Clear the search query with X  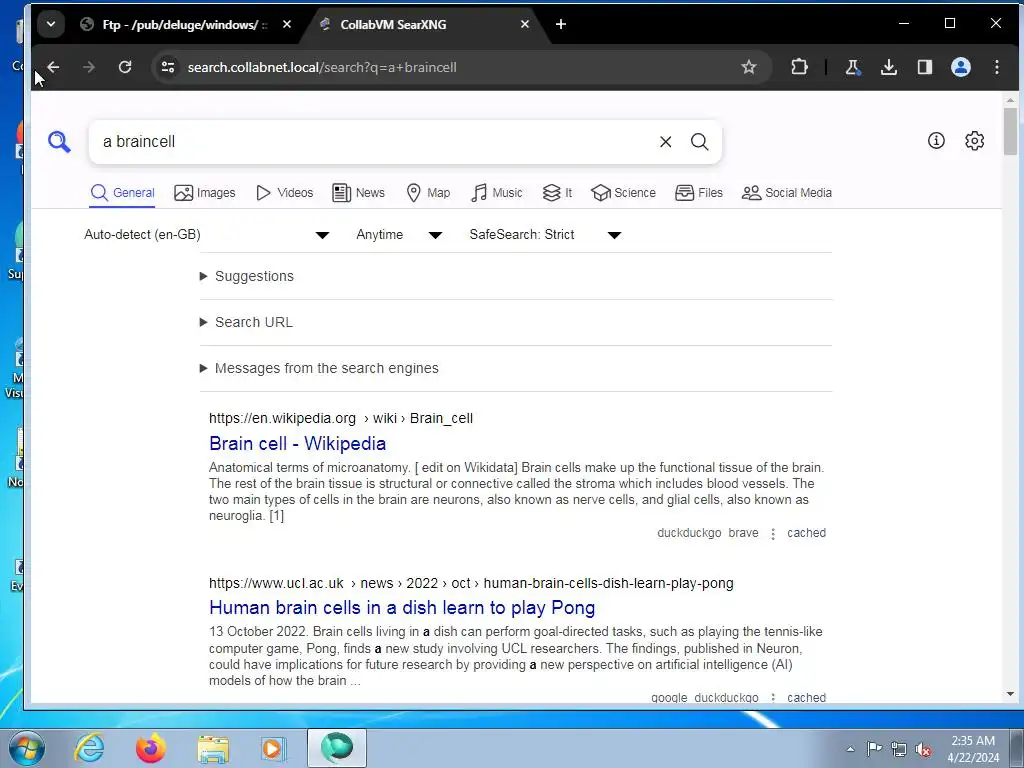tap(665, 142)
